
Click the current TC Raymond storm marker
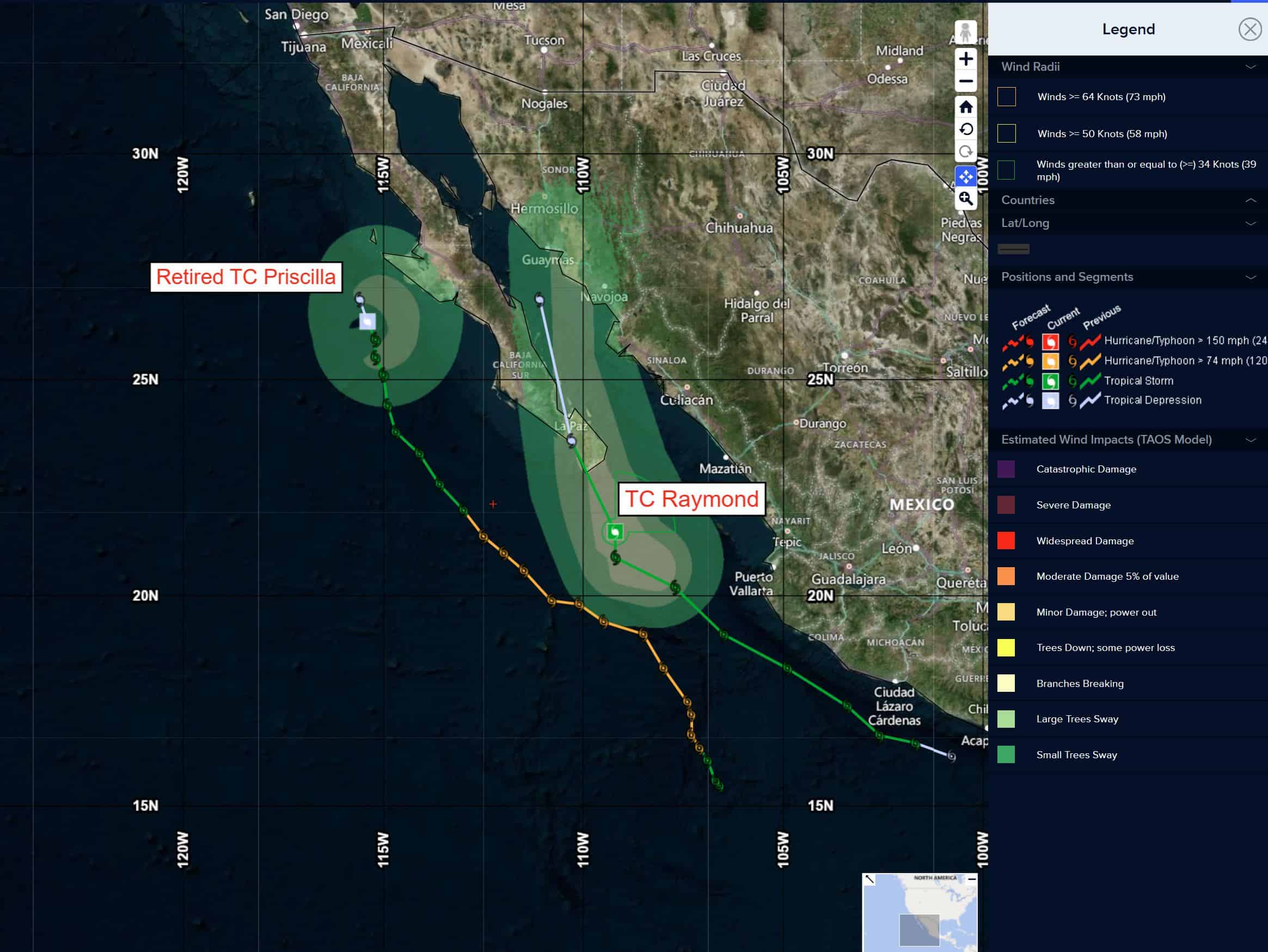pos(615,532)
